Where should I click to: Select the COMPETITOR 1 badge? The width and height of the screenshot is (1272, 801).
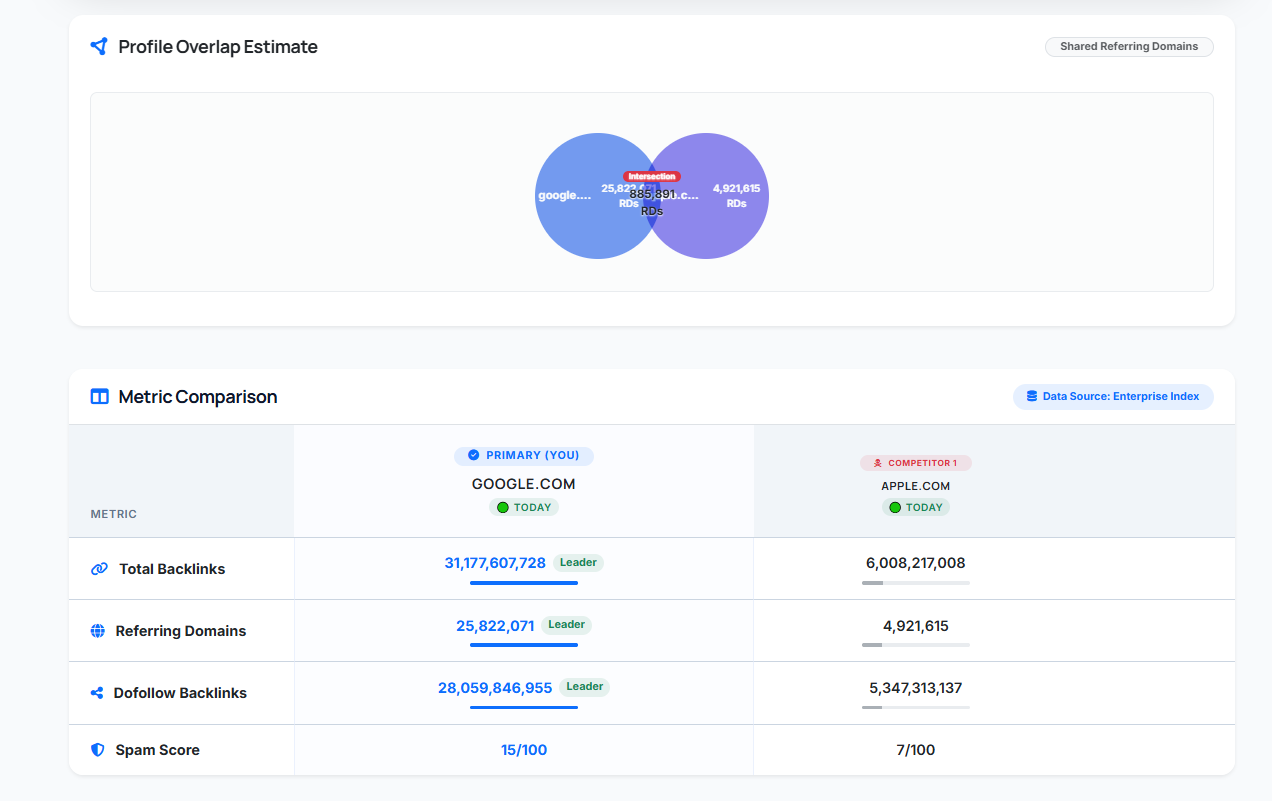tap(916, 463)
